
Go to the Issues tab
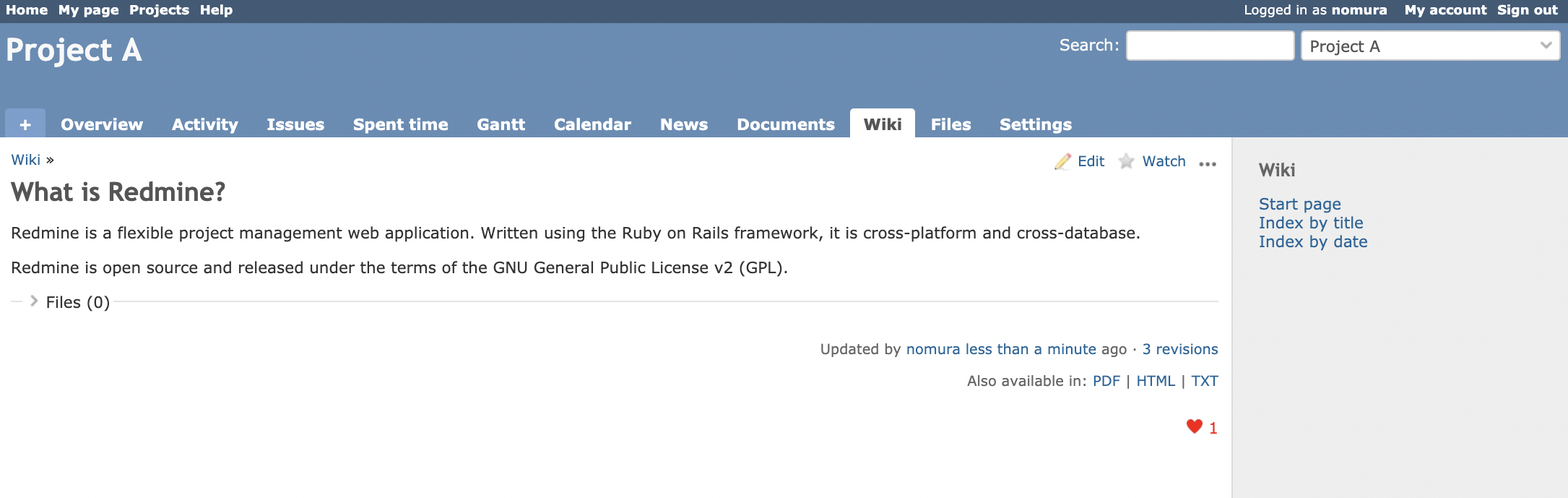point(295,124)
